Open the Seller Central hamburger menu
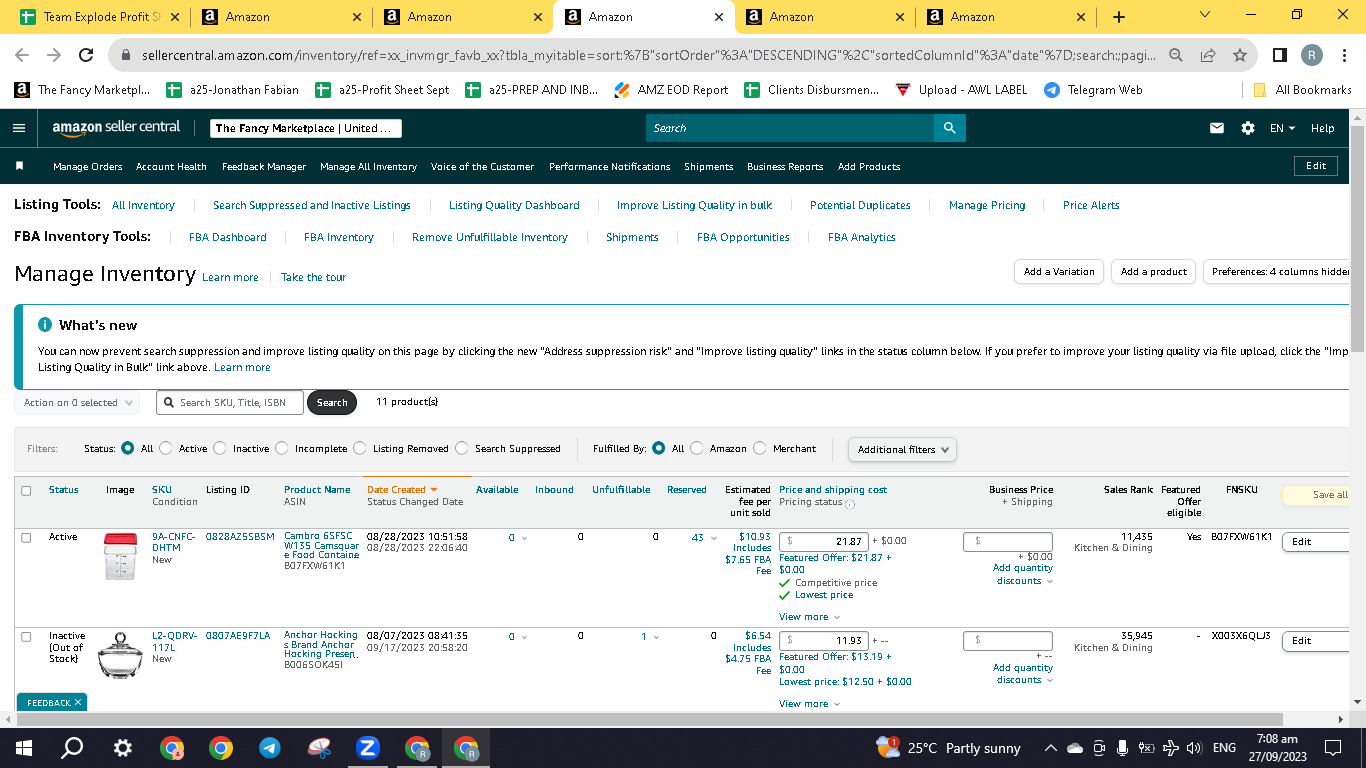The image size is (1366, 768). pyautogui.click(x=19, y=128)
